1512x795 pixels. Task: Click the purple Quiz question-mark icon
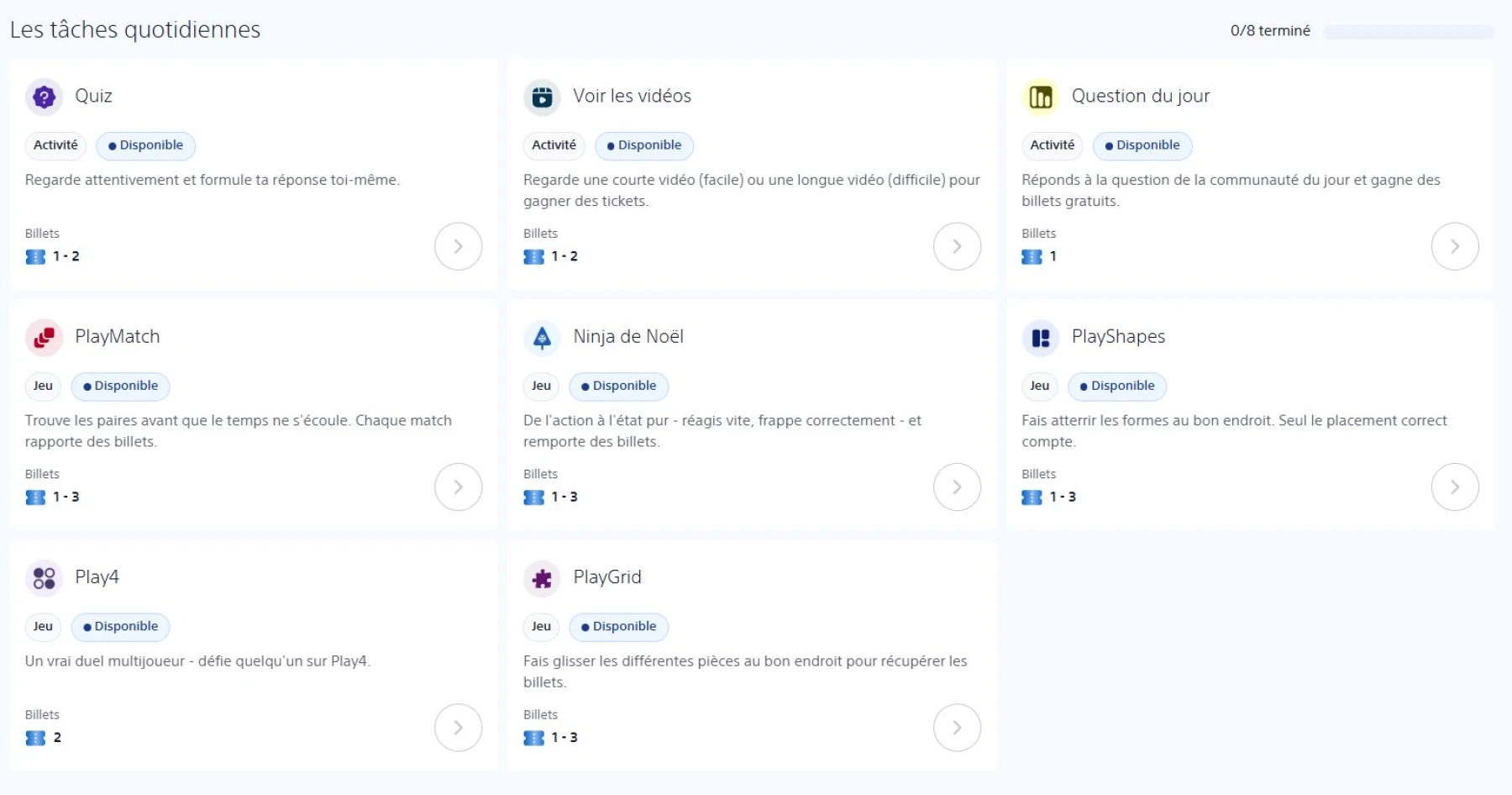click(x=44, y=97)
